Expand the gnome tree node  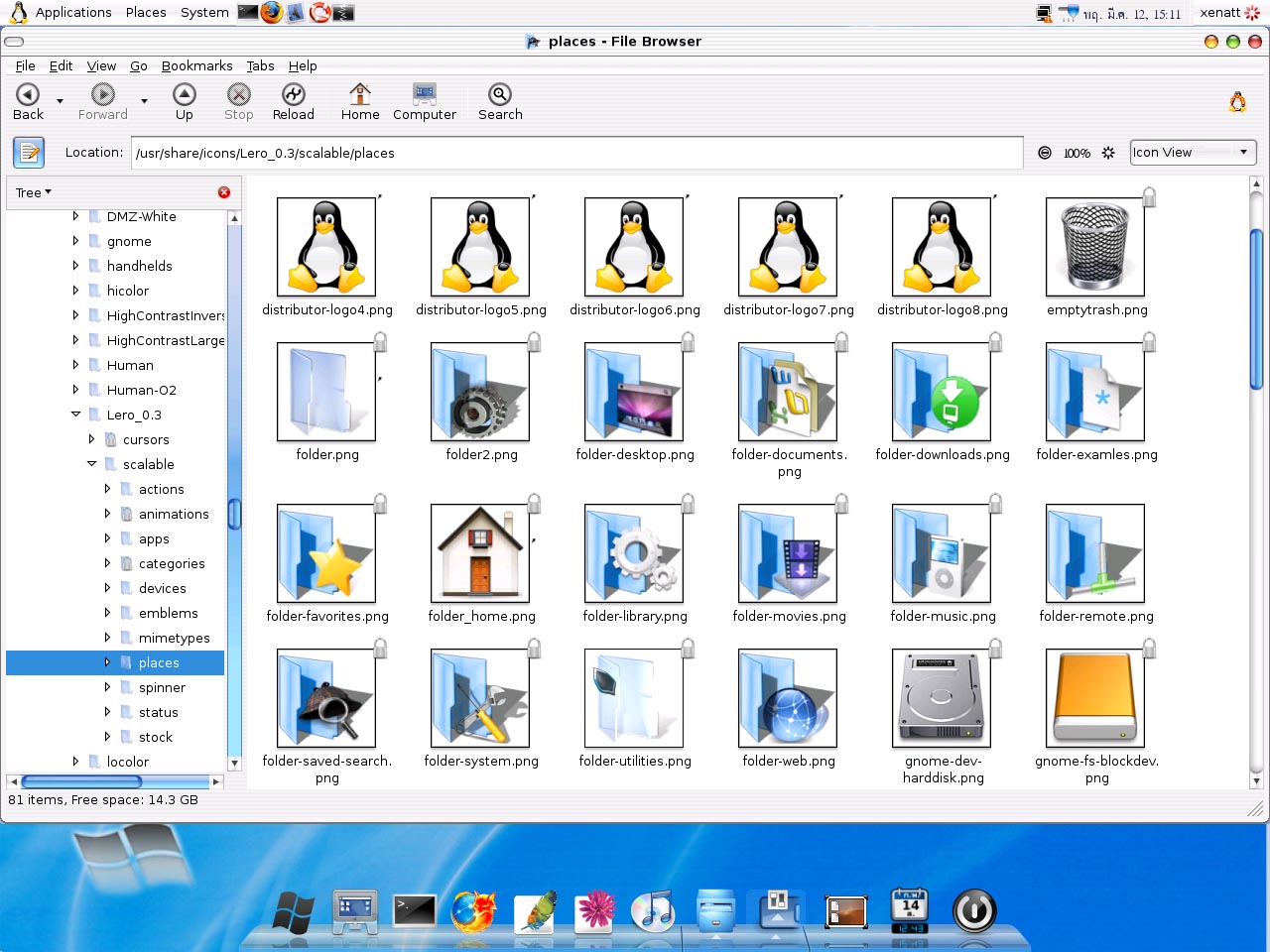75,241
